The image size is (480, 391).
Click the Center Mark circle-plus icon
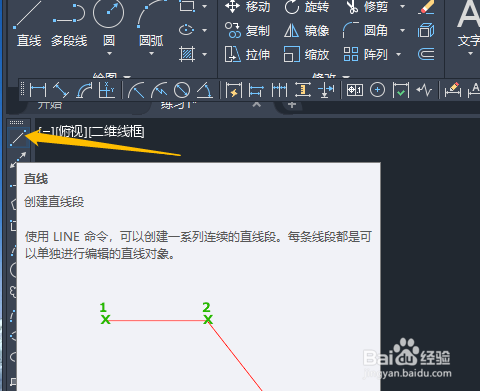(377, 90)
